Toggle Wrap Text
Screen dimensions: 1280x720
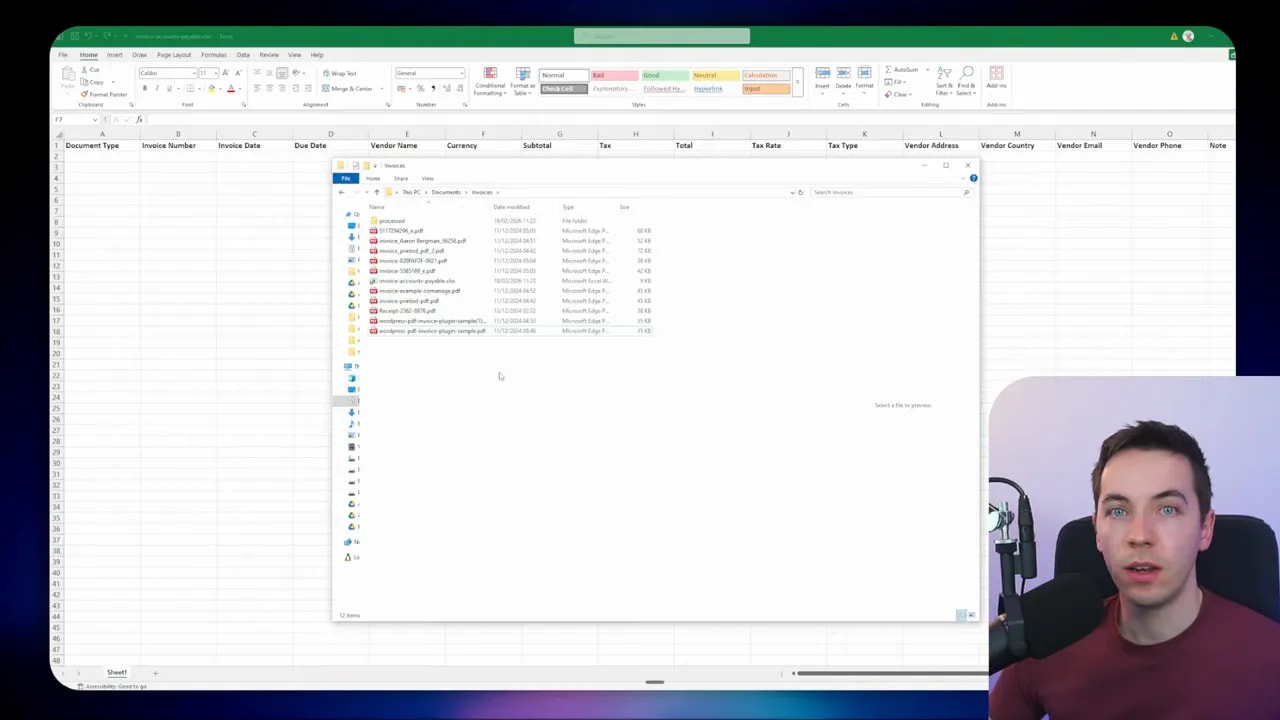pyautogui.click(x=339, y=73)
